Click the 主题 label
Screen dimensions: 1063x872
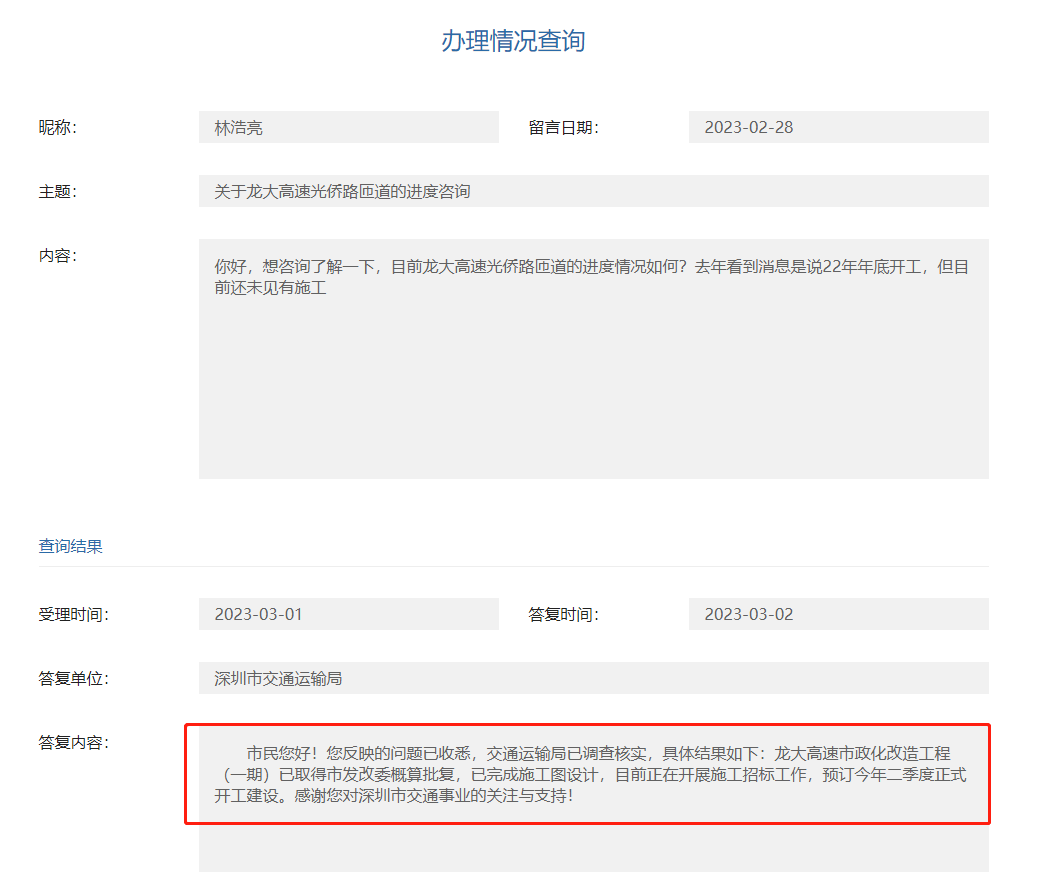tap(58, 192)
